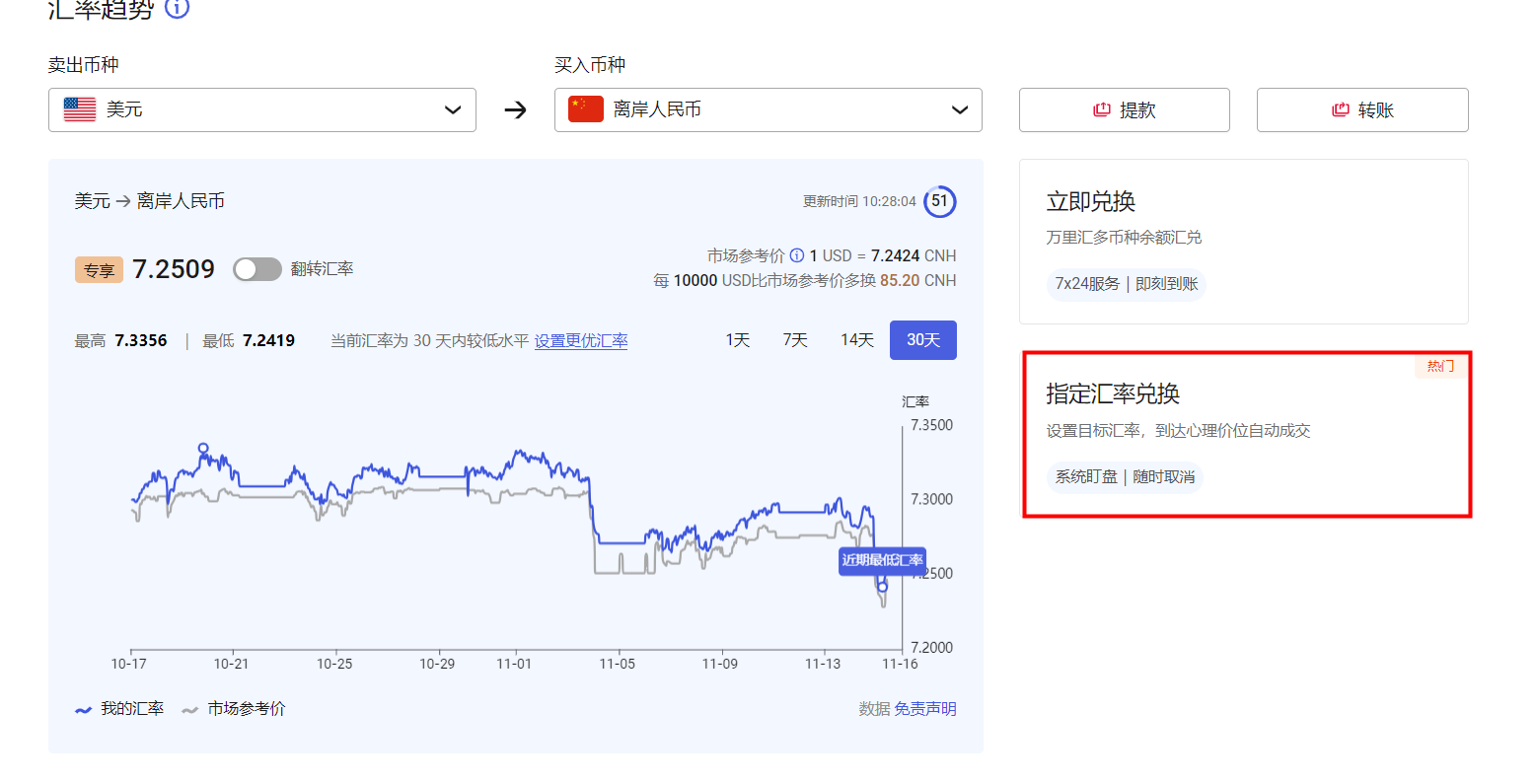
Task: Click the 热门 badge on 指定汇率兑换 card
Action: tap(1439, 366)
